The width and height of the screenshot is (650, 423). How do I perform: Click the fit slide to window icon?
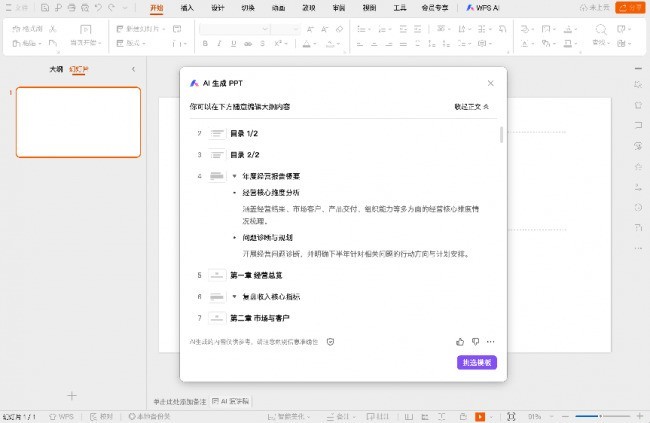pyautogui.click(x=511, y=416)
